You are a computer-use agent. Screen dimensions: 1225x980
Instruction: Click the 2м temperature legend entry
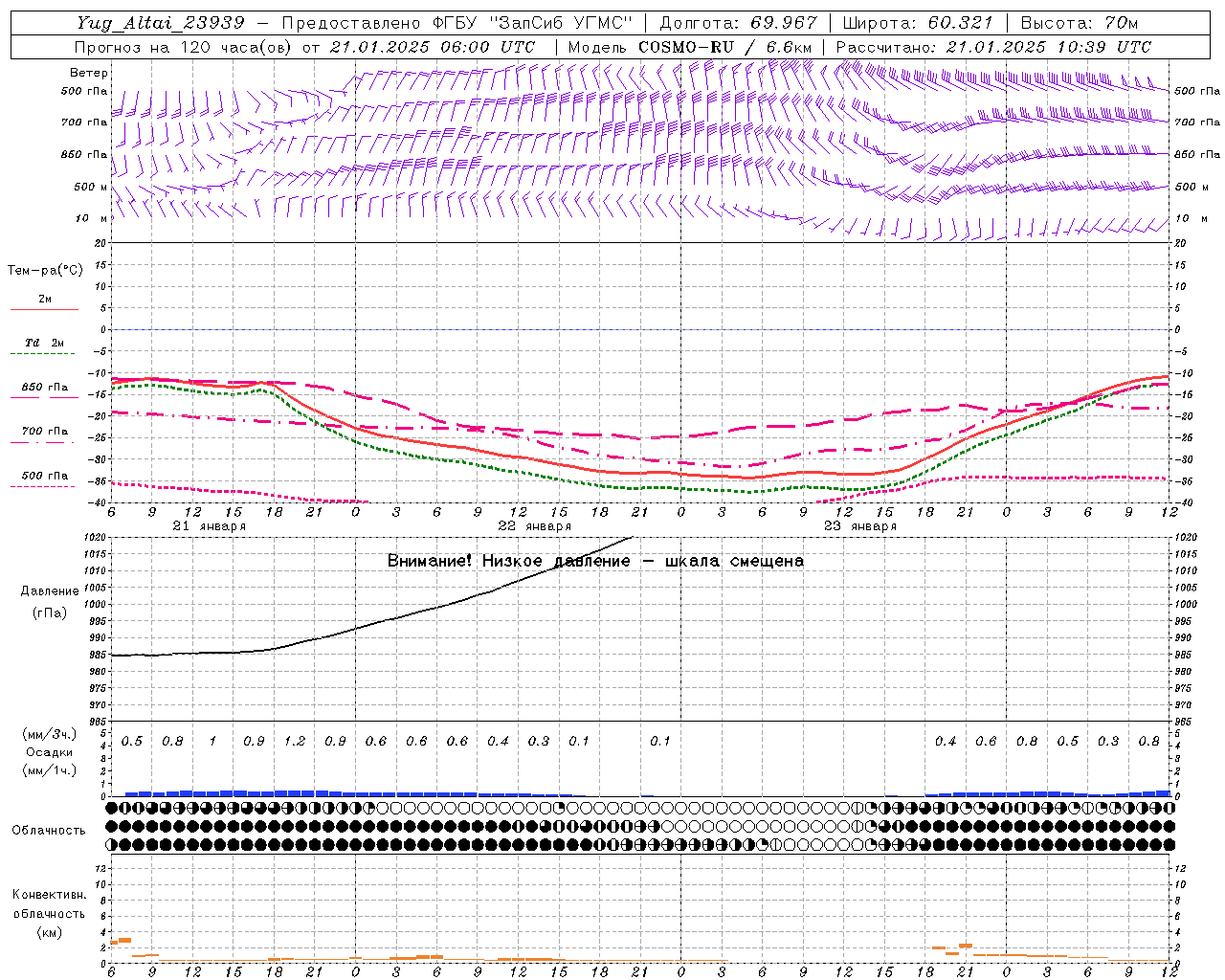[x=45, y=300]
